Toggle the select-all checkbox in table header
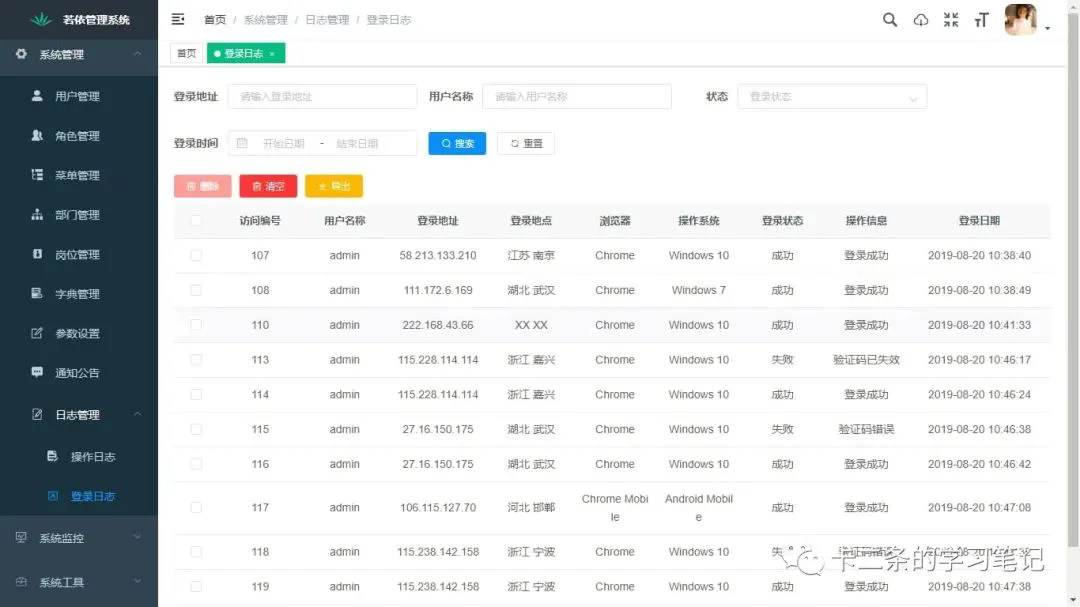 196,220
